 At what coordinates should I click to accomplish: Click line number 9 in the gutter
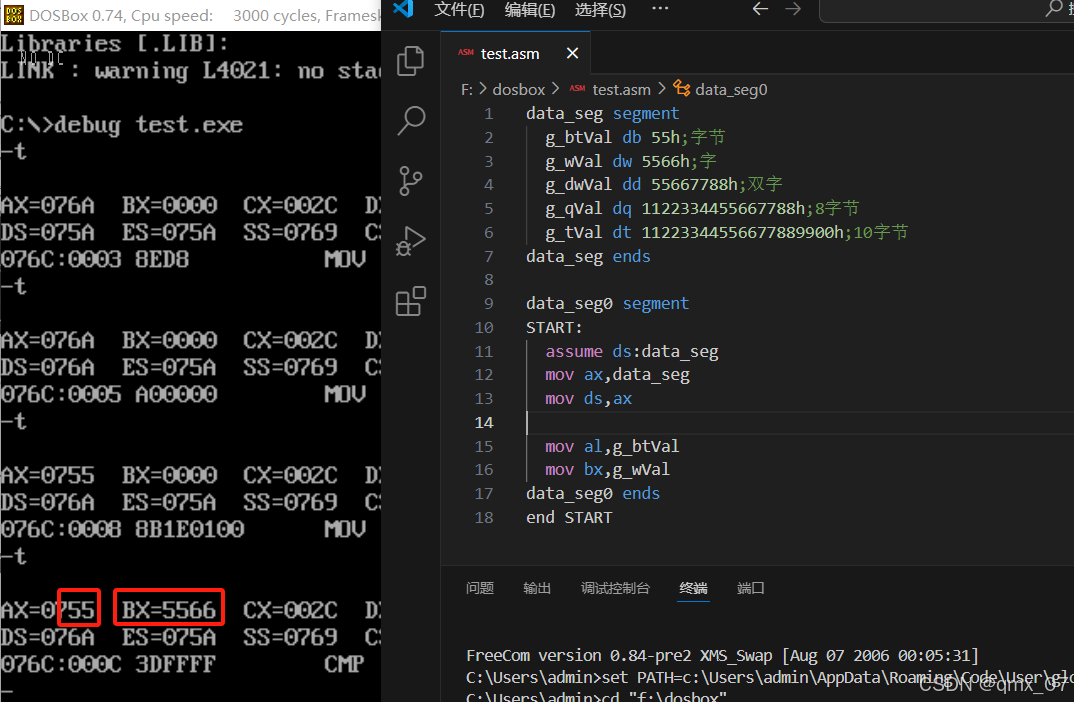coord(488,303)
